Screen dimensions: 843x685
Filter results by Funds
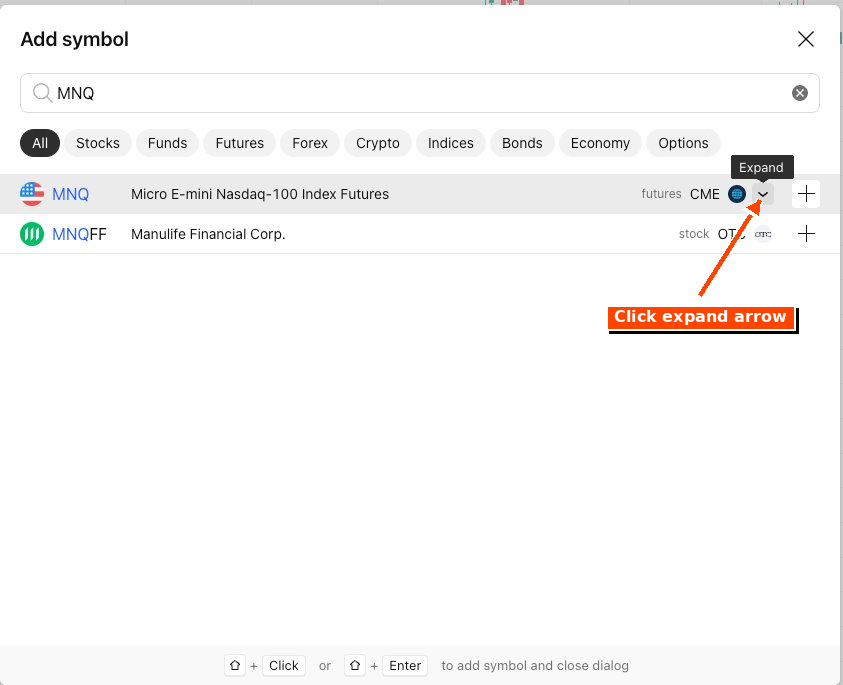(x=167, y=143)
